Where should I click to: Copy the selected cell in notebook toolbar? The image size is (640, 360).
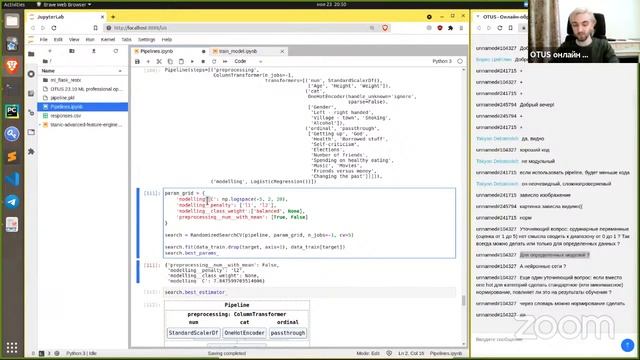click(x=170, y=62)
